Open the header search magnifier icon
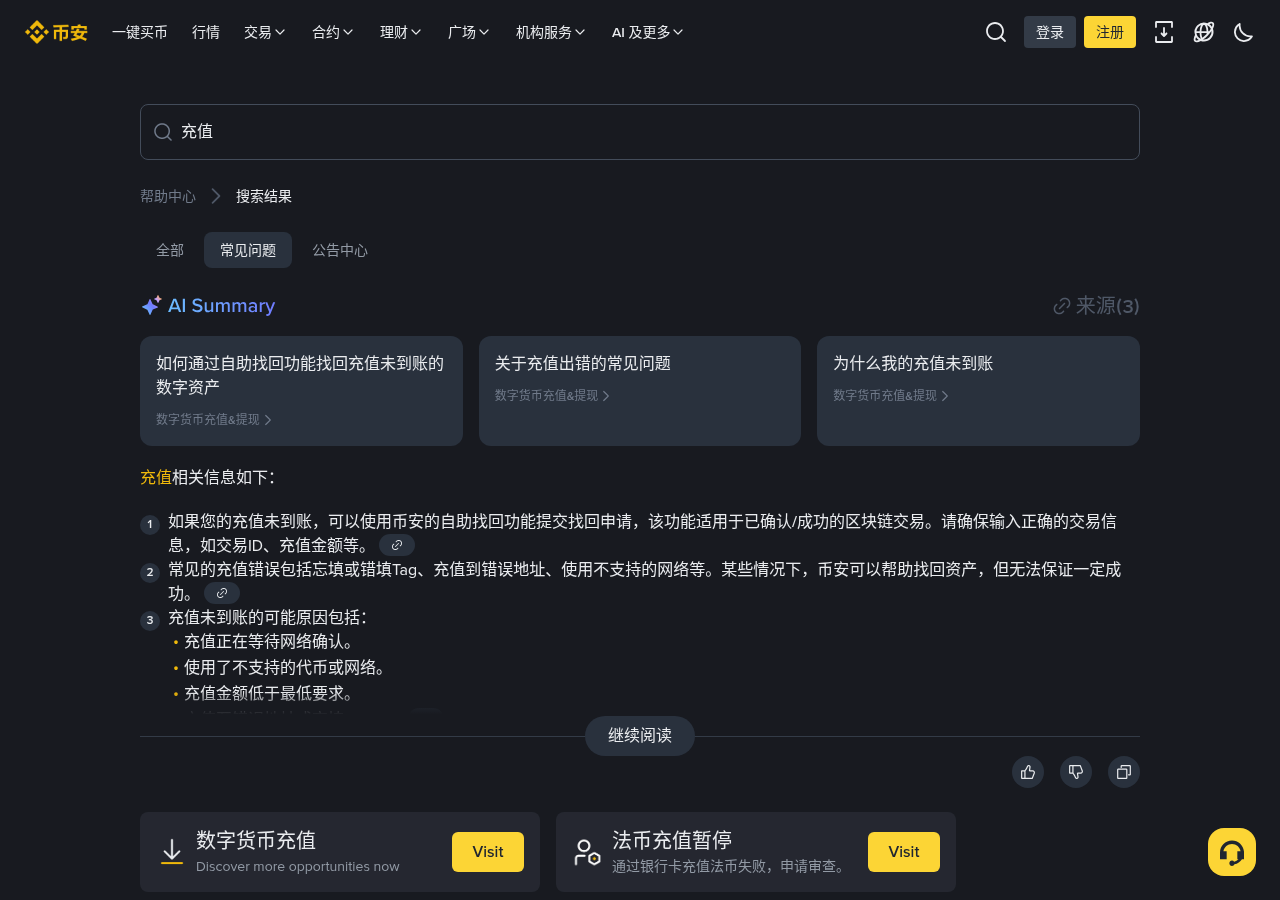 (996, 32)
